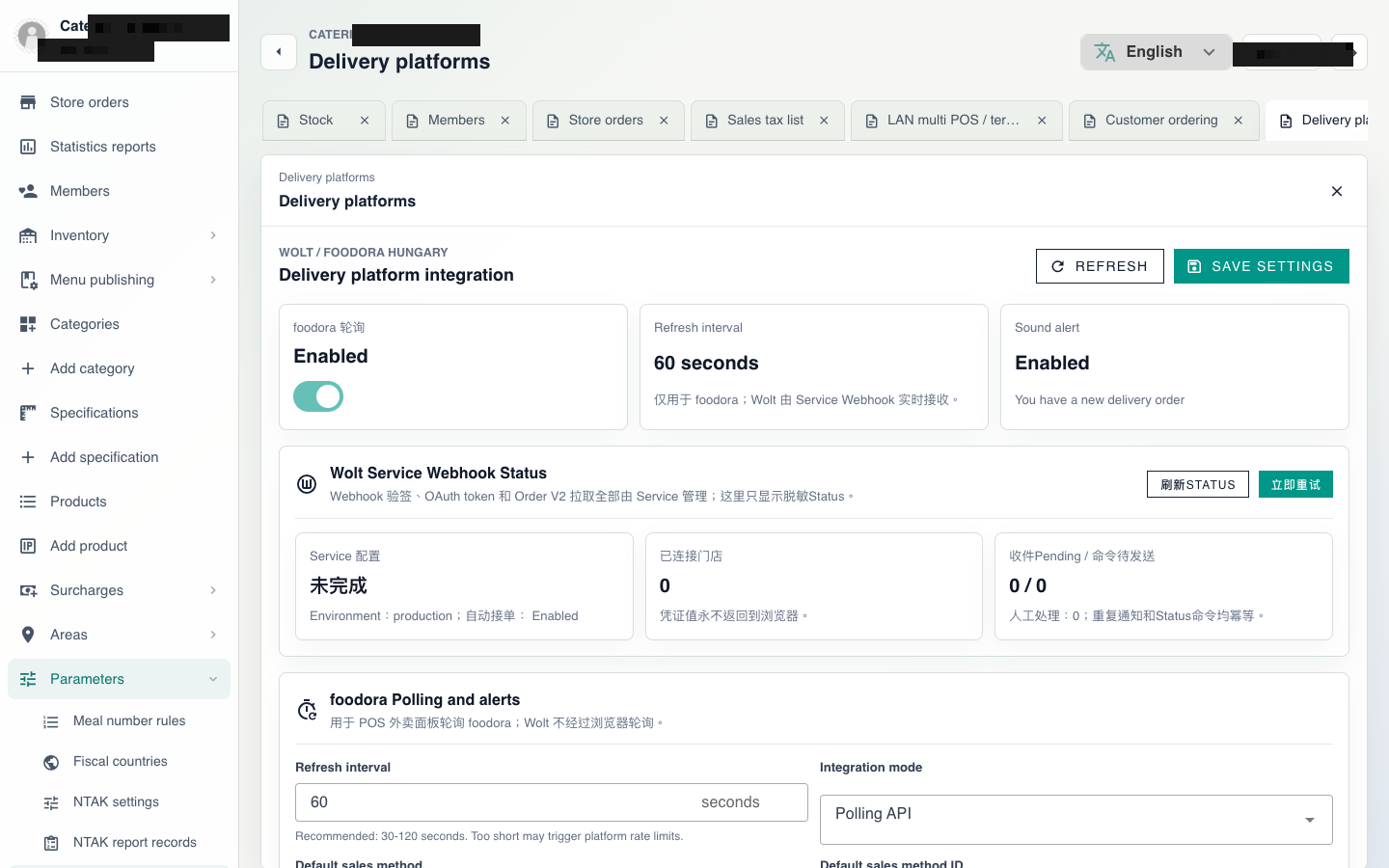Click the translate icon in language selector

[x=1105, y=52]
